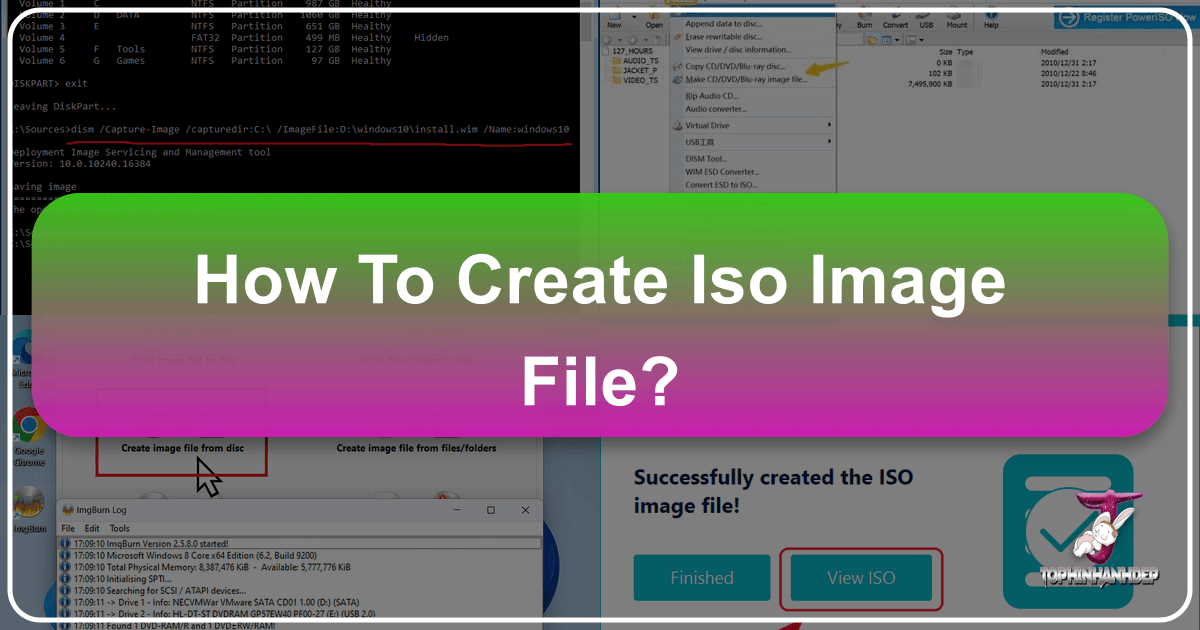Expand the Virtual Drive submenu
Screen dimensions: 1200x630
coord(707,125)
